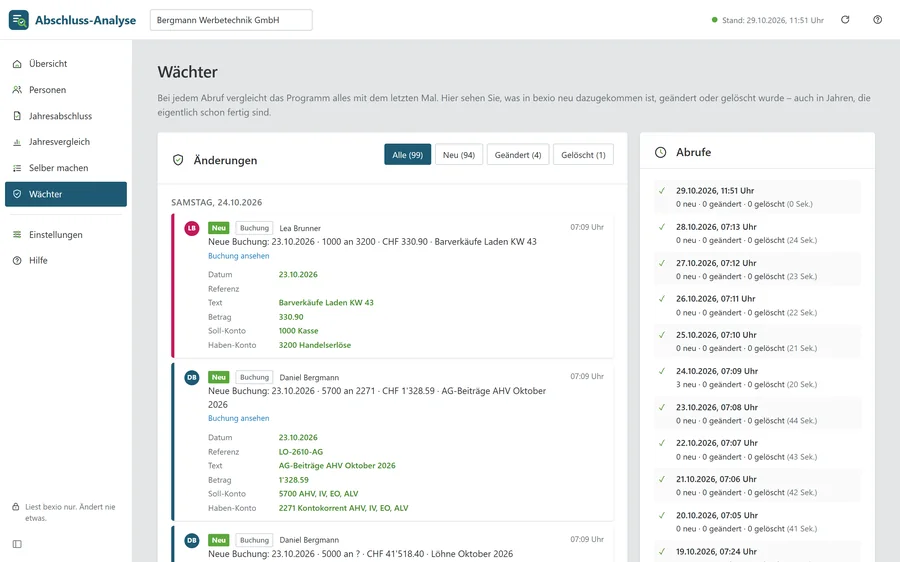Click the text 'Barverkäufe Laden KW 43' value
The width and height of the screenshot is (900, 562).
(x=326, y=303)
